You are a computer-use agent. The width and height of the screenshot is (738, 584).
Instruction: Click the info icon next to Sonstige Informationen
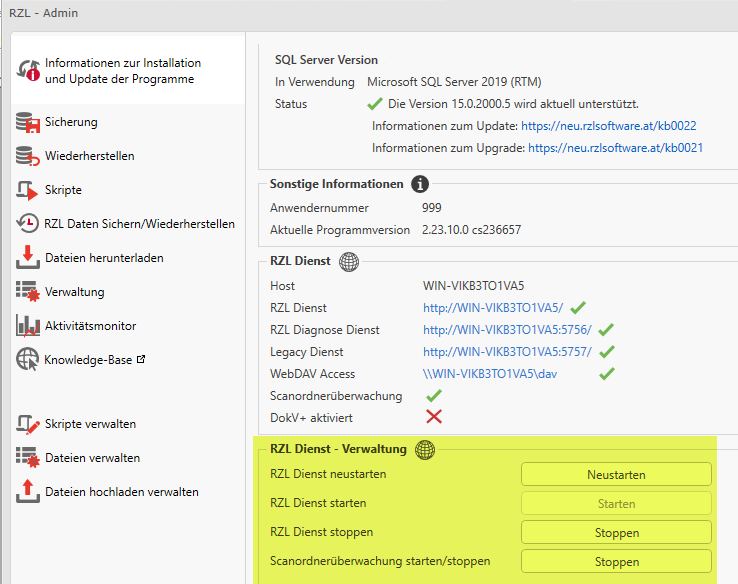coord(420,184)
